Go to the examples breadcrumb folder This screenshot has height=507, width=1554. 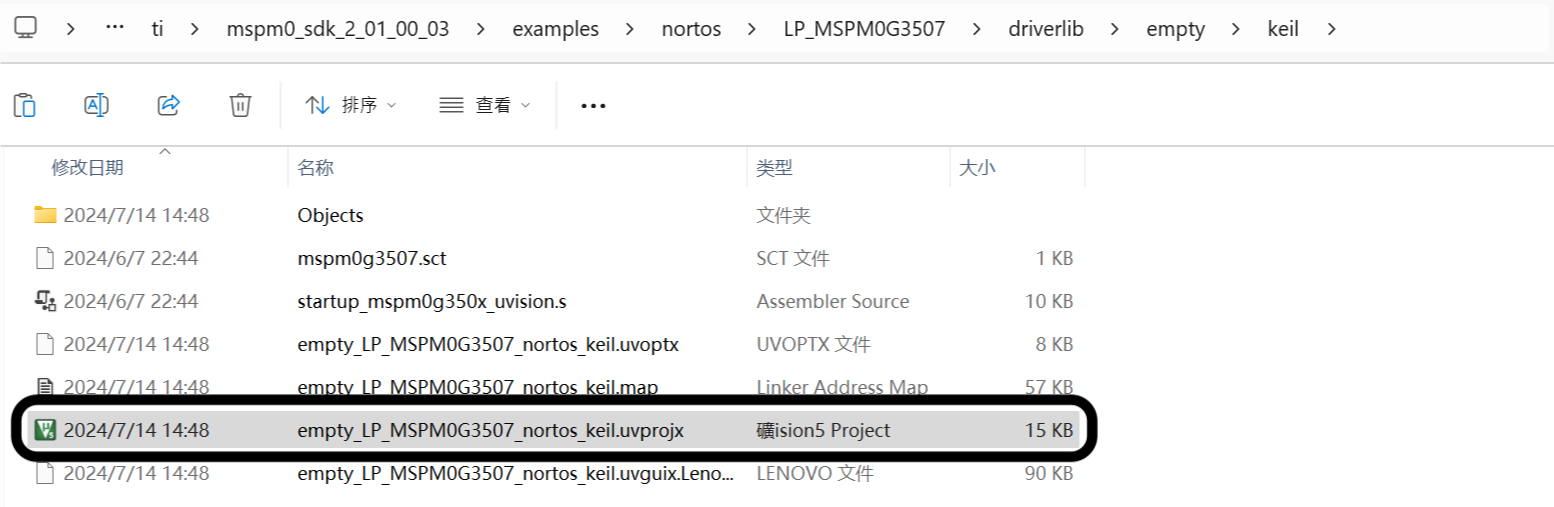pos(555,29)
